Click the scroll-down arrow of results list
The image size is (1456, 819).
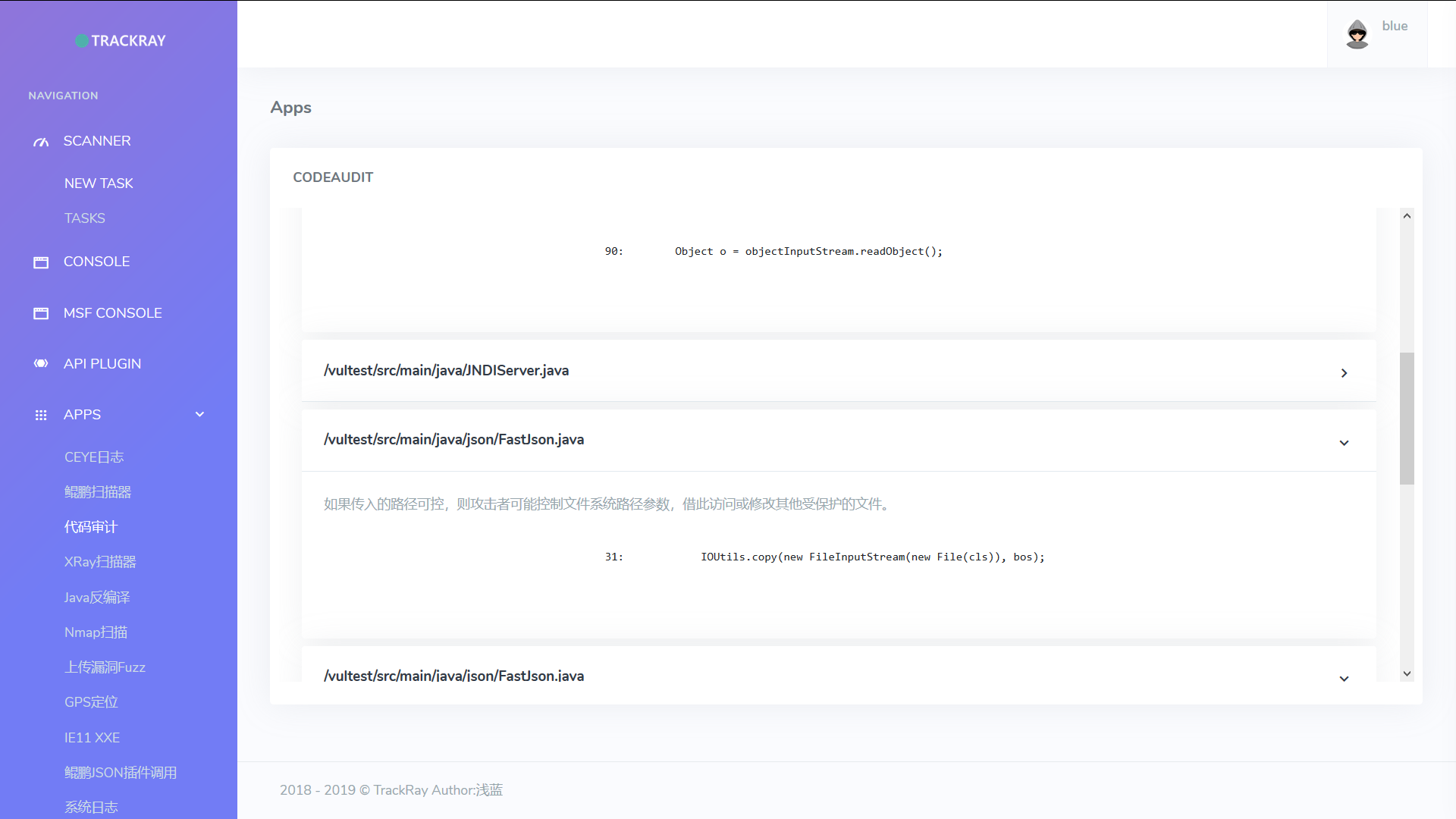(x=1407, y=673)
